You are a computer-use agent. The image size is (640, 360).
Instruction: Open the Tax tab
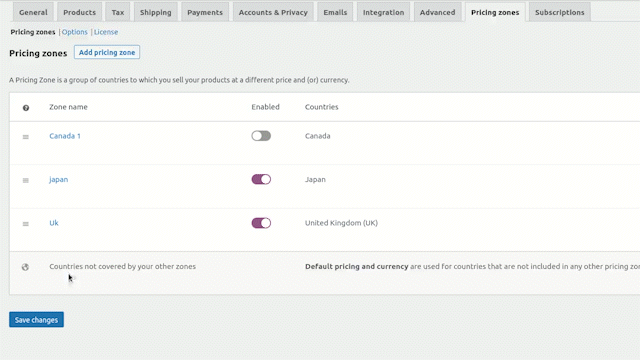[x=118, y=12]
